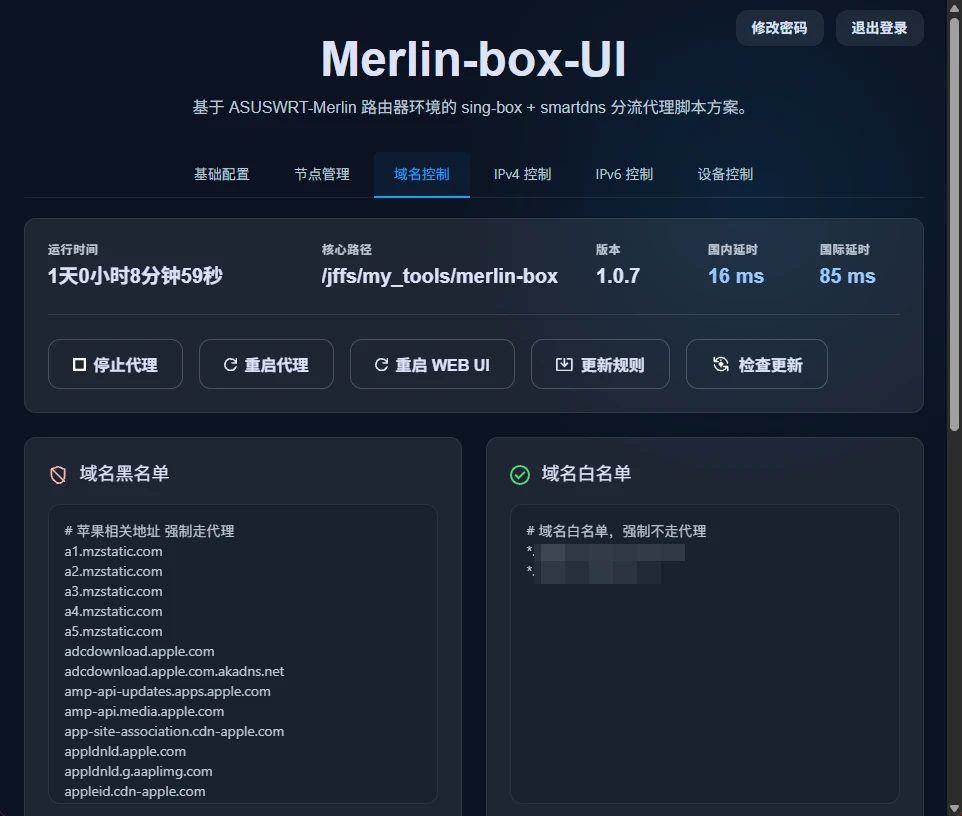Click the a4.mzstatic.com blacklist entry
Screen dimensions: 962x816
click(114, 611)
